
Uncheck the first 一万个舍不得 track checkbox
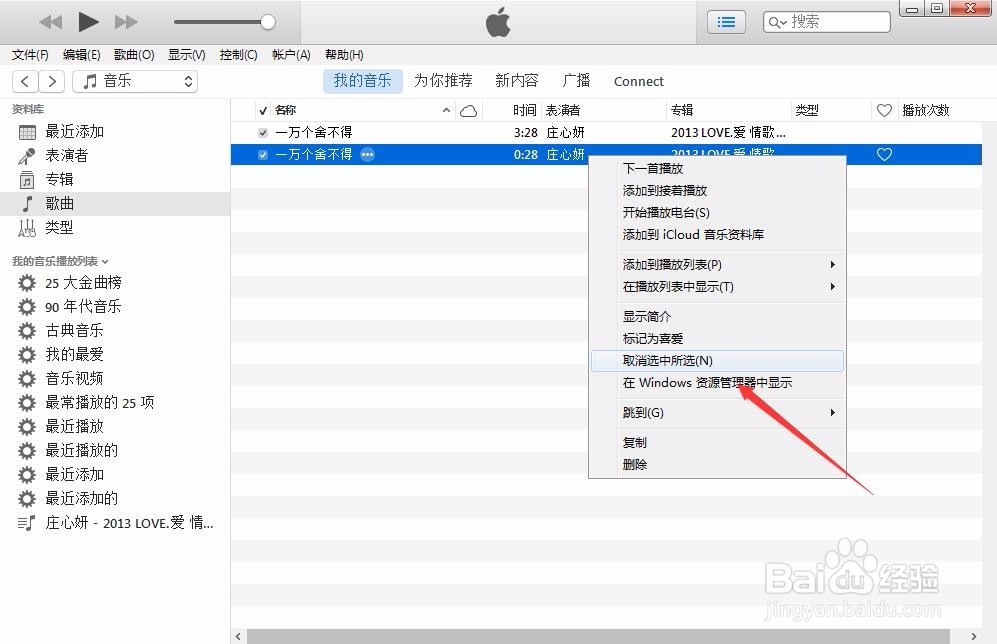pyautogui.click(x=262, y=131)
